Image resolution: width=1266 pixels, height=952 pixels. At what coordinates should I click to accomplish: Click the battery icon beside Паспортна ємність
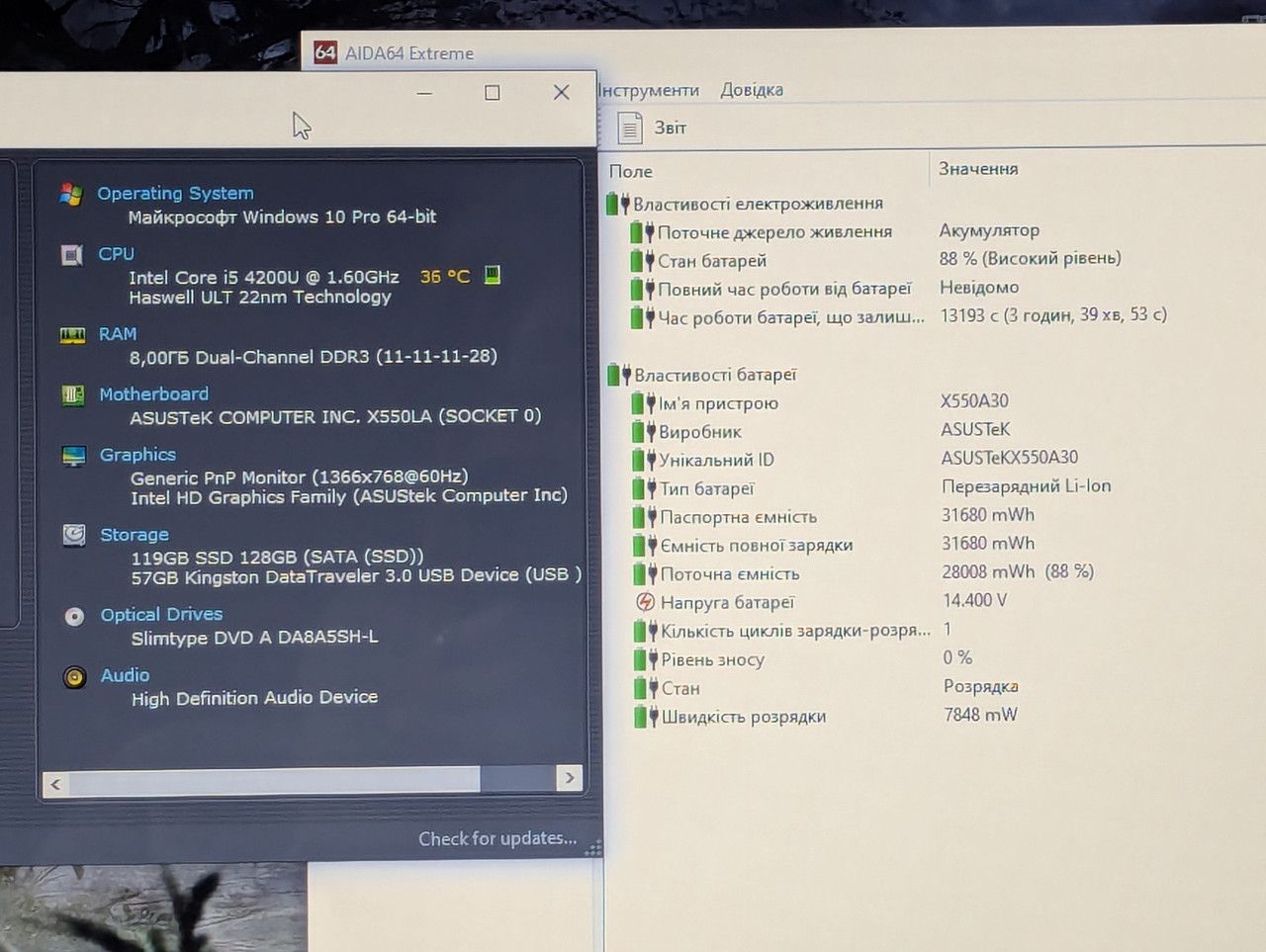(645, 517)
